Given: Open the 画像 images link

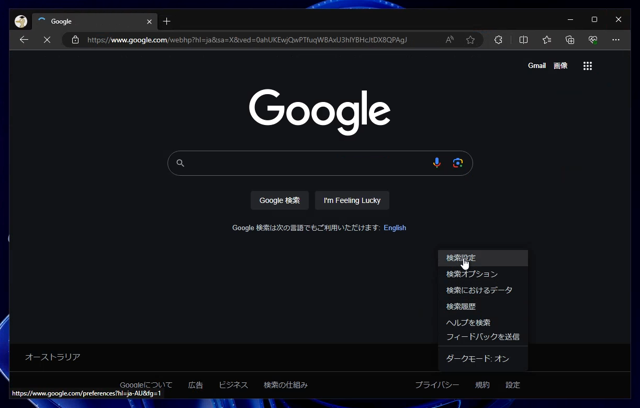Looking at the screenshot, I should coord(560,66).
